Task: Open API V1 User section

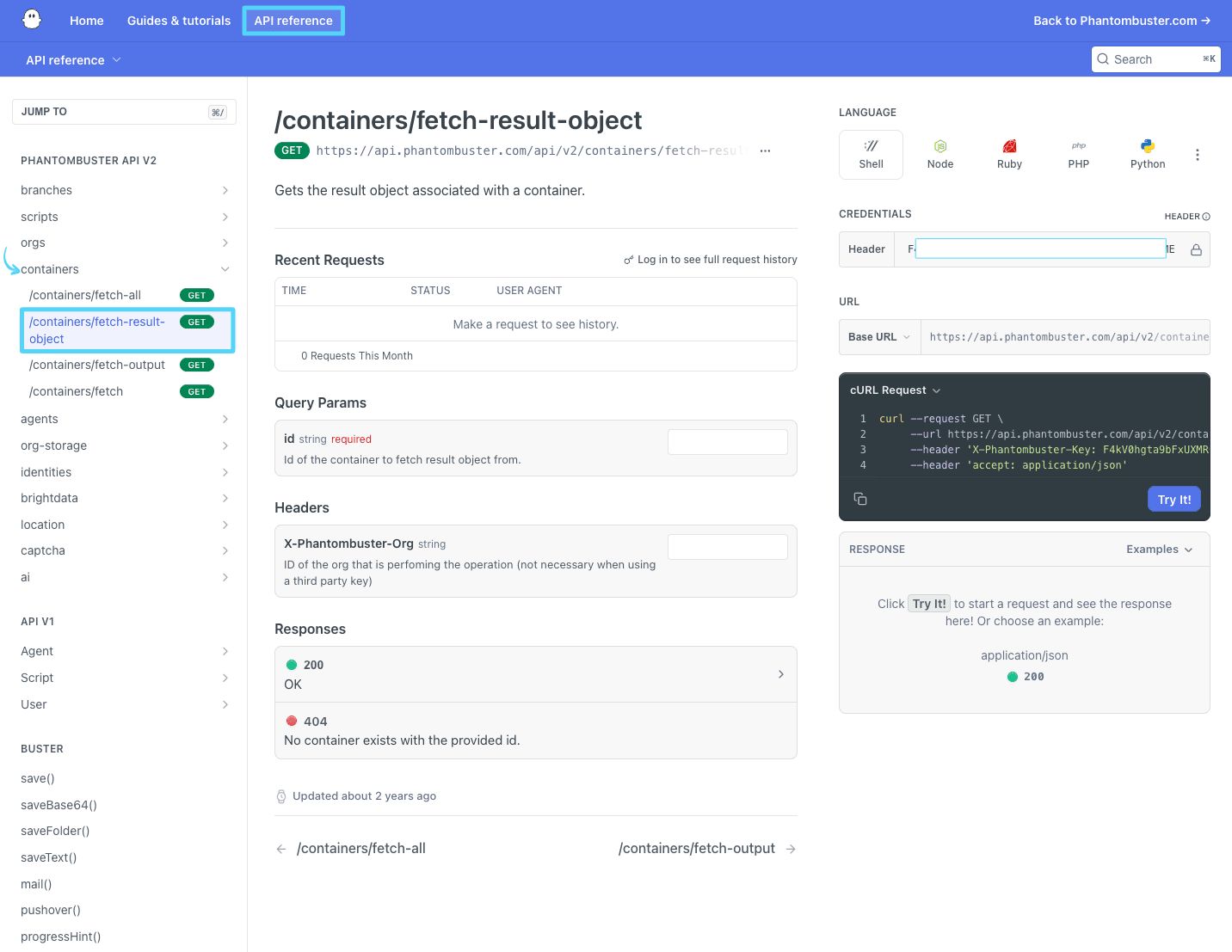Action: tap(125, 704)
